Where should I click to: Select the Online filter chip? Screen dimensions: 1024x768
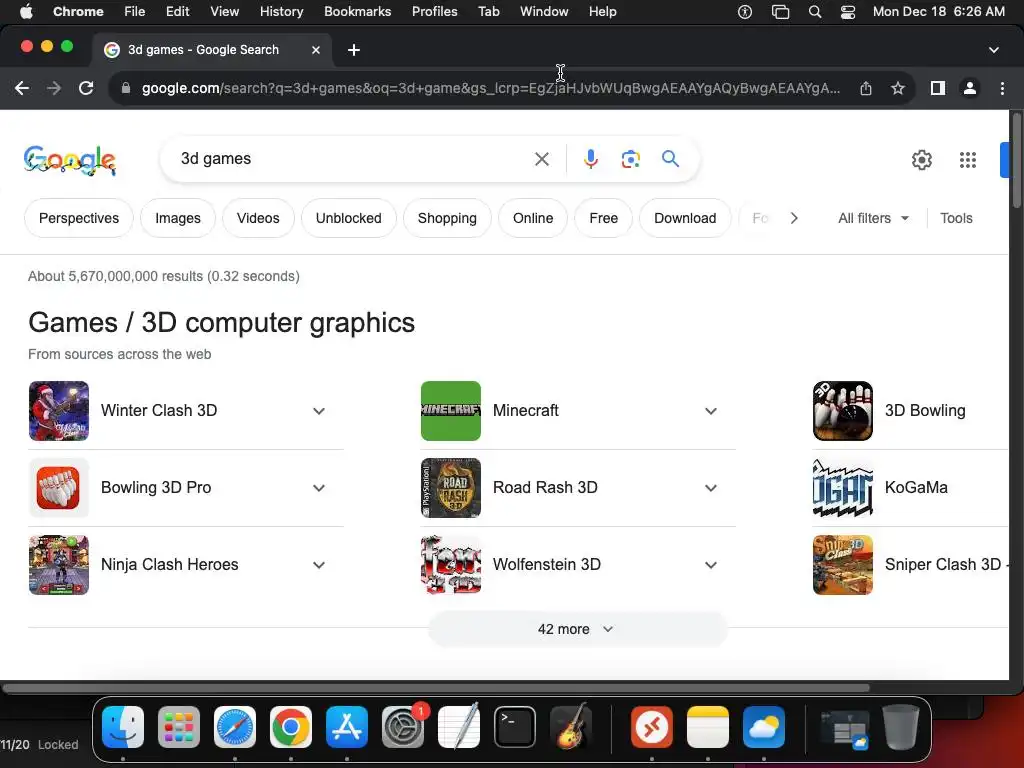pos(533,218)
